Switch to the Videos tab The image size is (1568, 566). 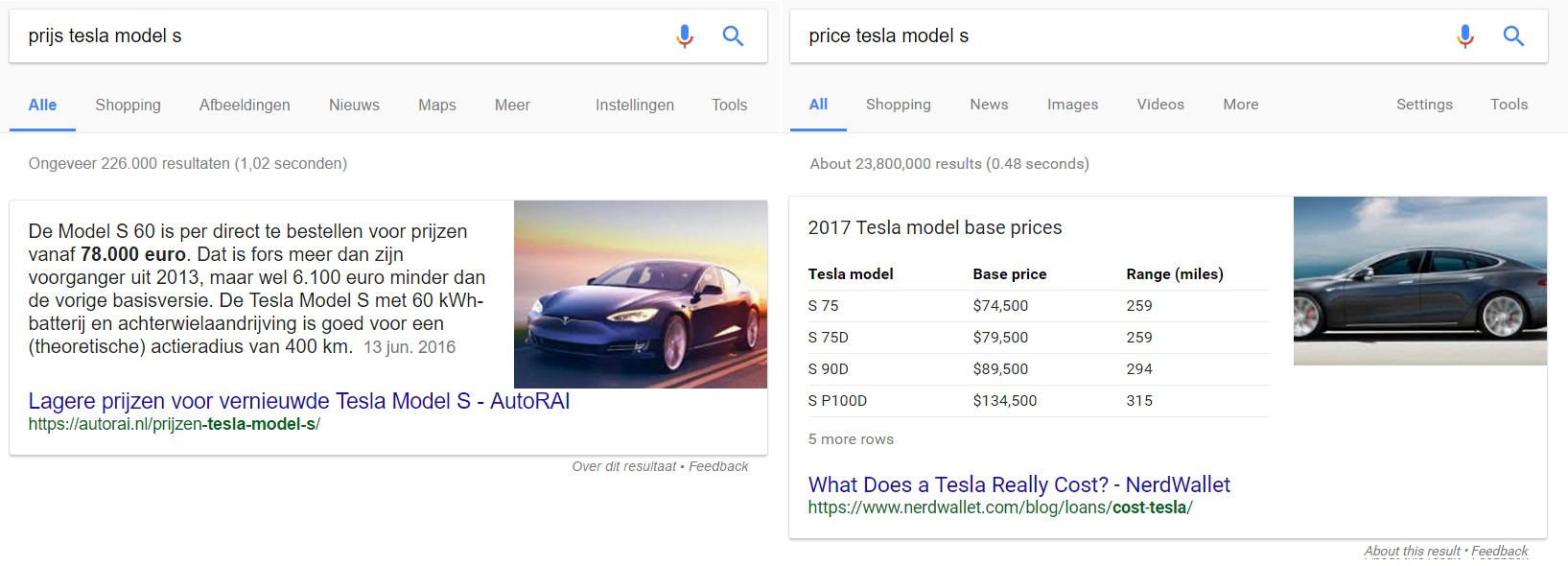click(x=1160, y=105)
